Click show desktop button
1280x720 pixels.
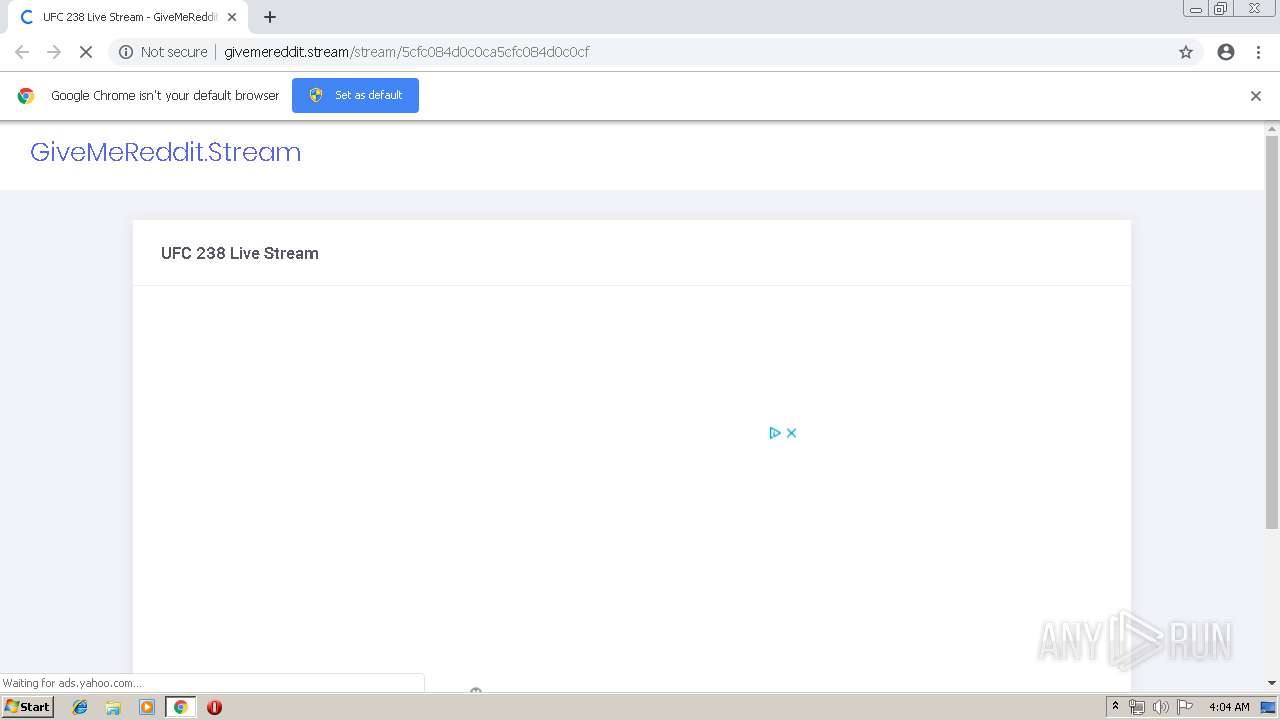click(1269, 707)
